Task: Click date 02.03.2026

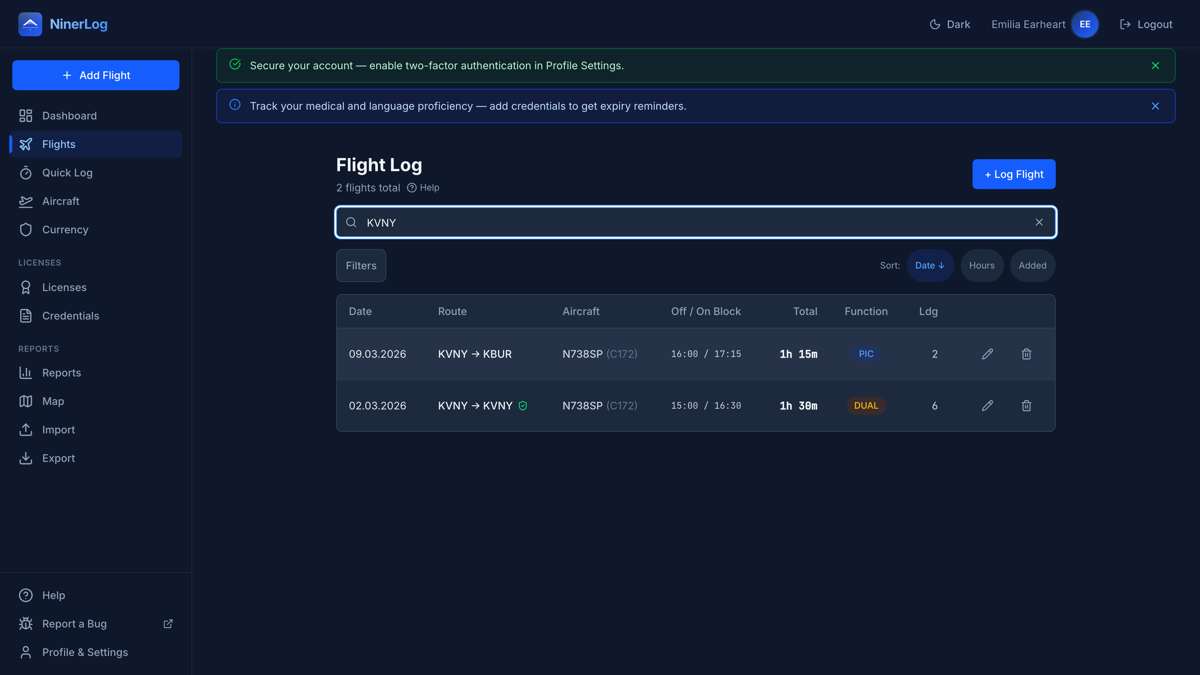Action: click(377, 406)
